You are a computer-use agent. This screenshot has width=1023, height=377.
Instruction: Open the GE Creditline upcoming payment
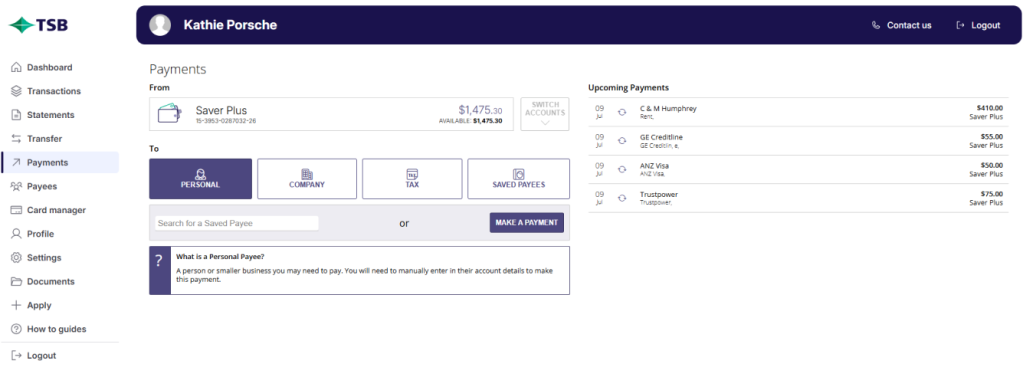coord(798,141)
